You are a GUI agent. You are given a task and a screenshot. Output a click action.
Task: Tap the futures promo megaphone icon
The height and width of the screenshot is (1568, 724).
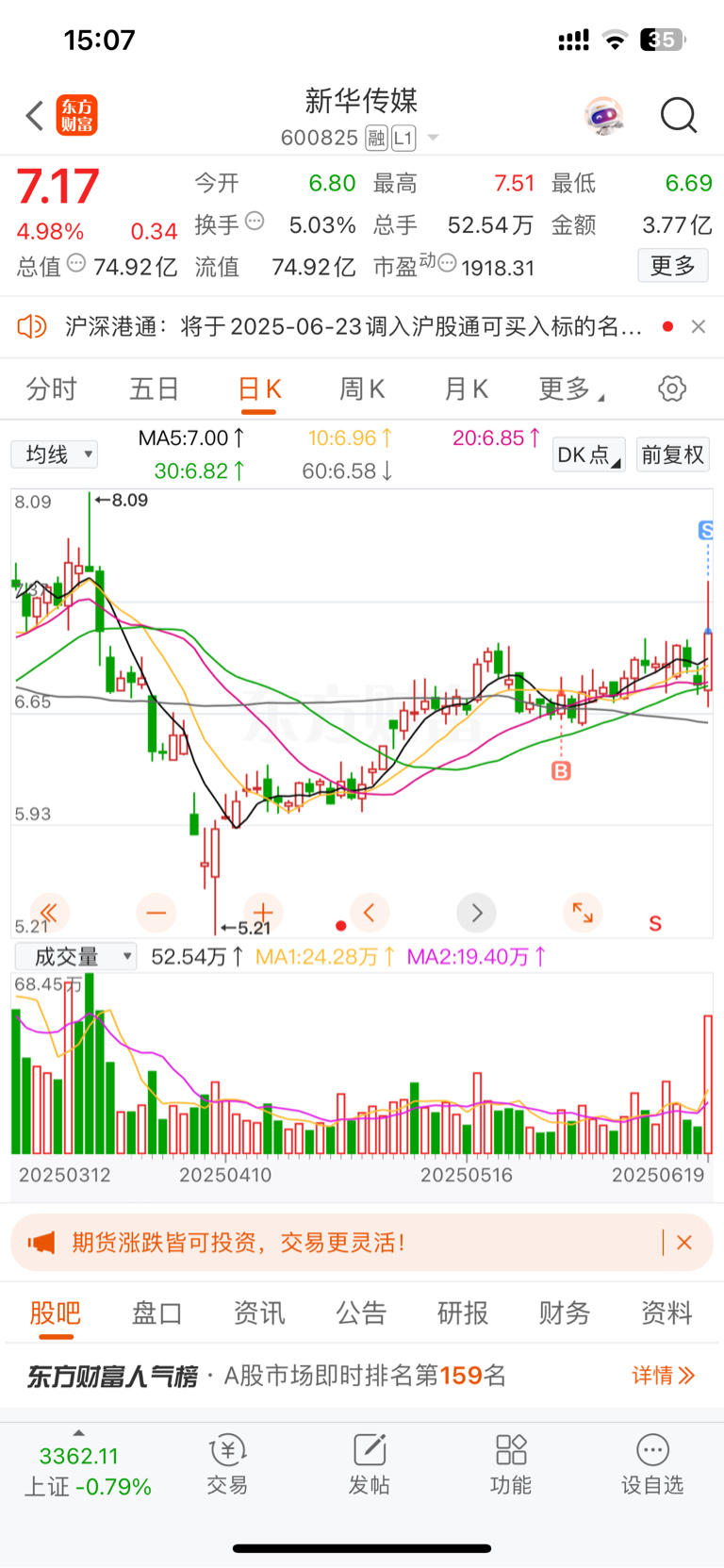pos(41,1243)
